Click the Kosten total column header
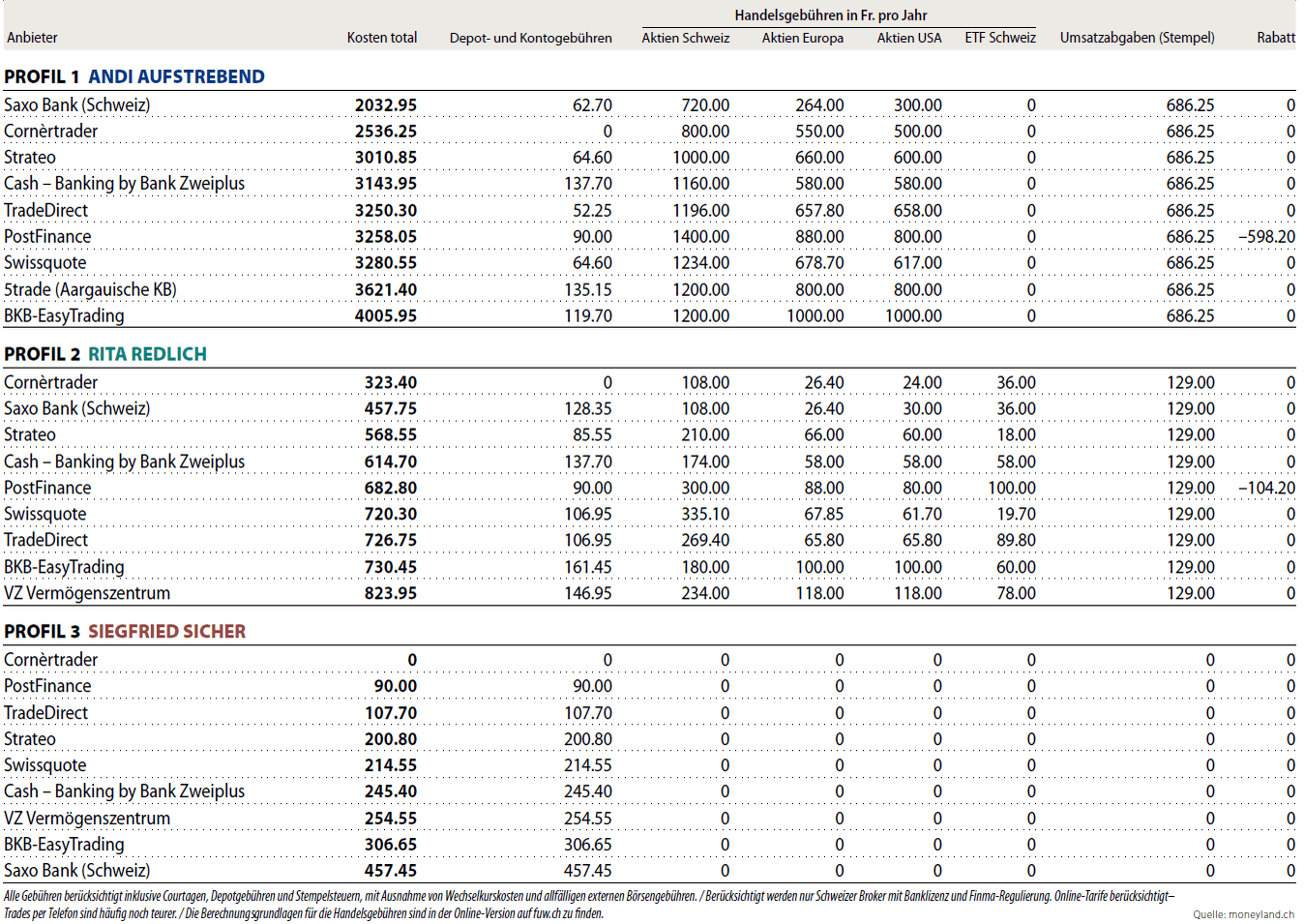This screenshot has width=1304, height=924. (382, 38)
